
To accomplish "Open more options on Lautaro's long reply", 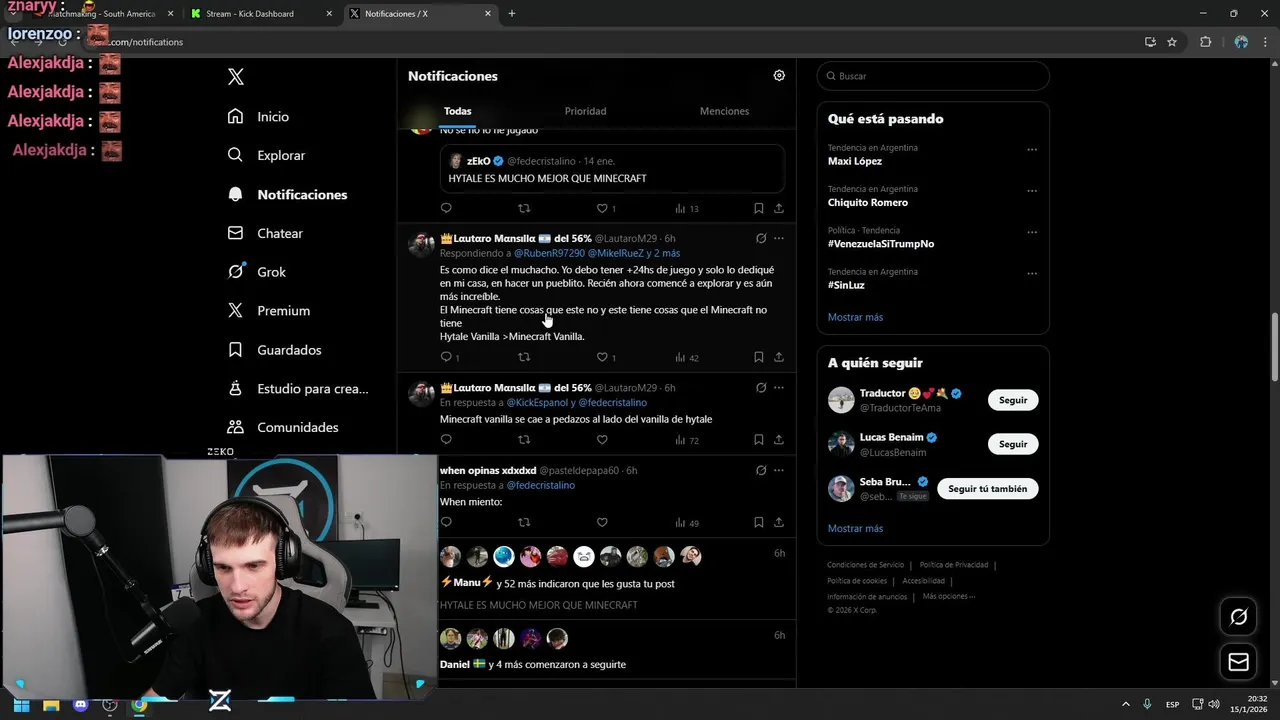I will pos(779,238).
